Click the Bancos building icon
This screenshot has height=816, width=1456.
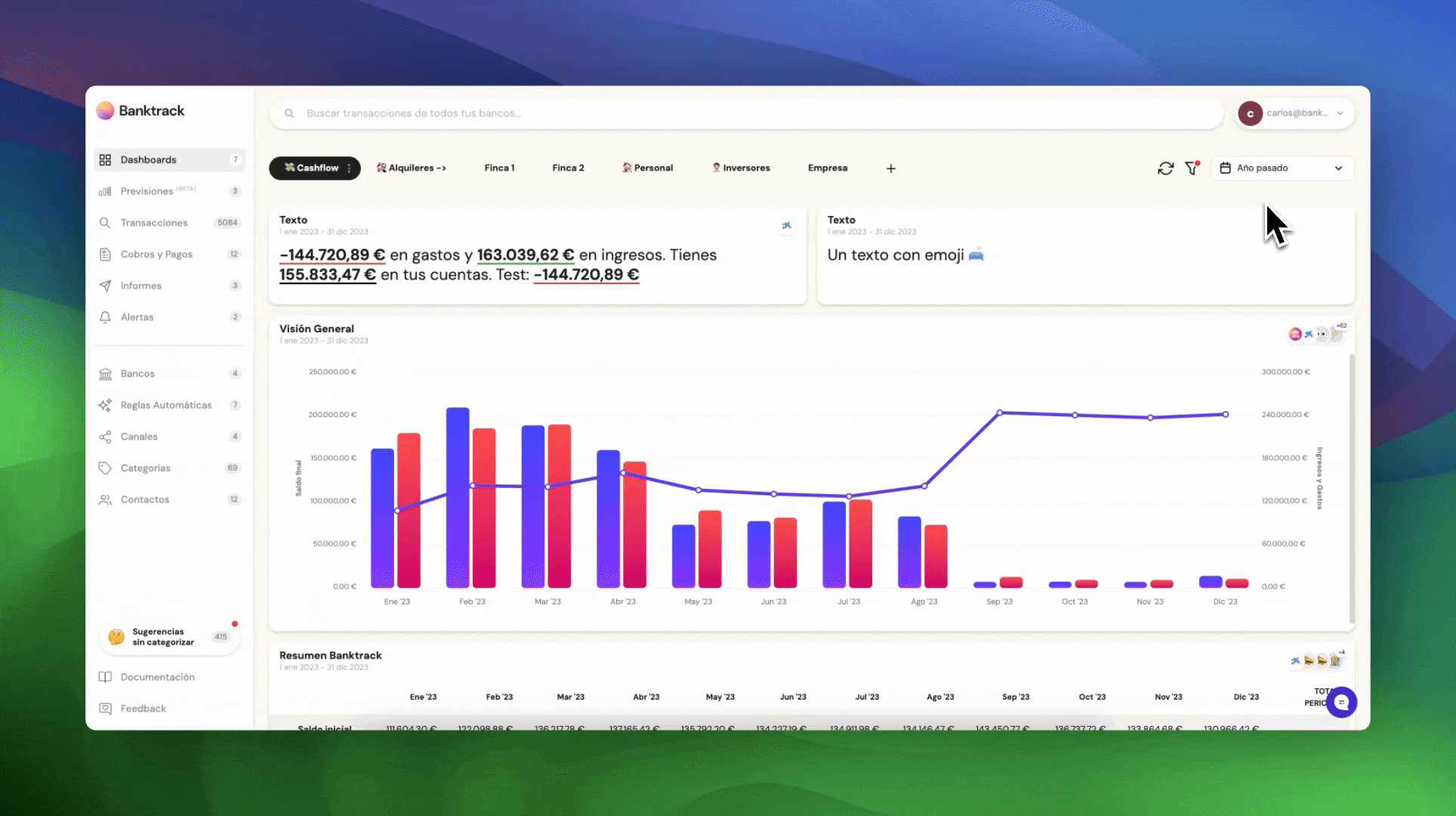click(105, 374)
